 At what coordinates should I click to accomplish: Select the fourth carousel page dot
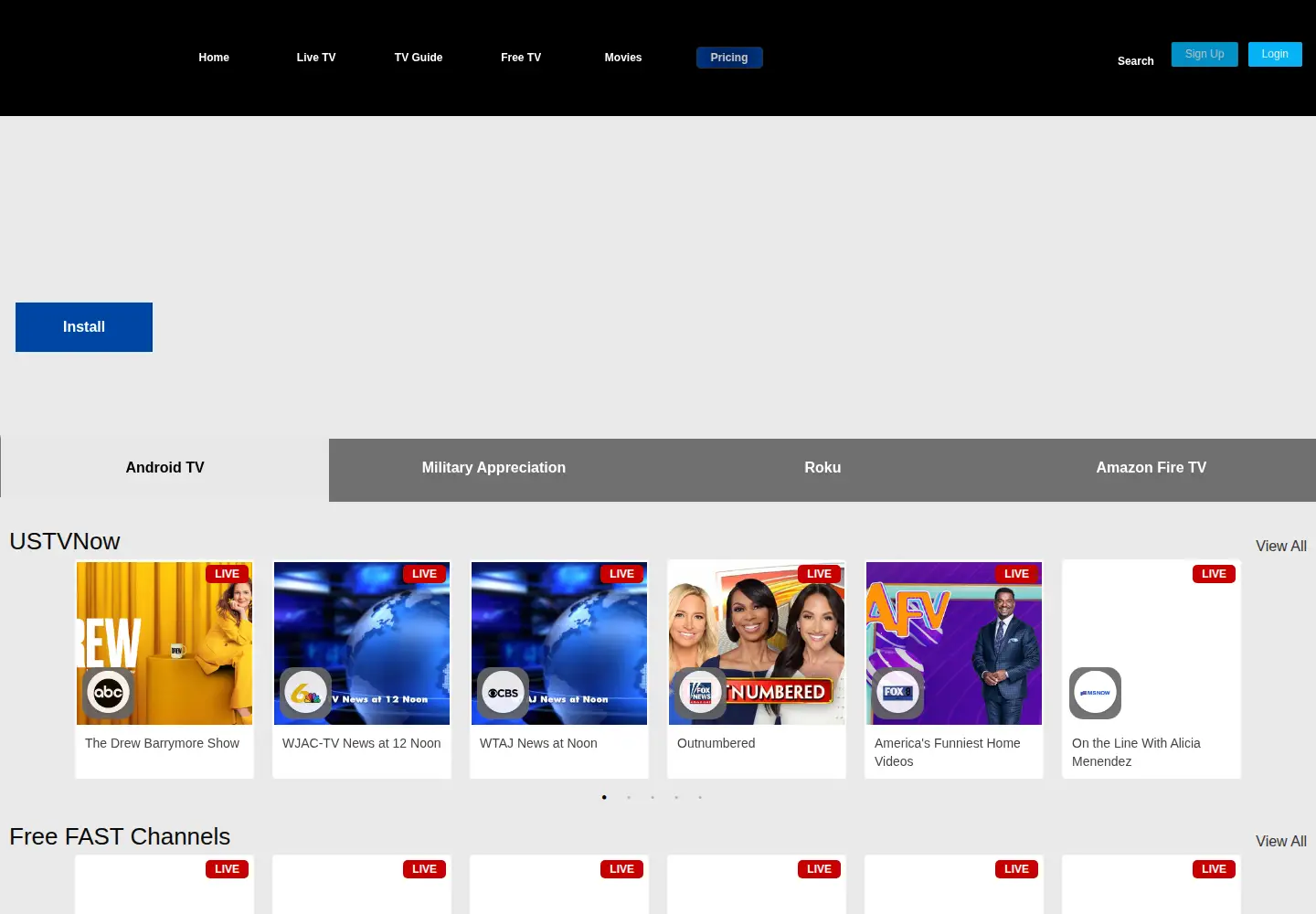(x=676, y=797)
